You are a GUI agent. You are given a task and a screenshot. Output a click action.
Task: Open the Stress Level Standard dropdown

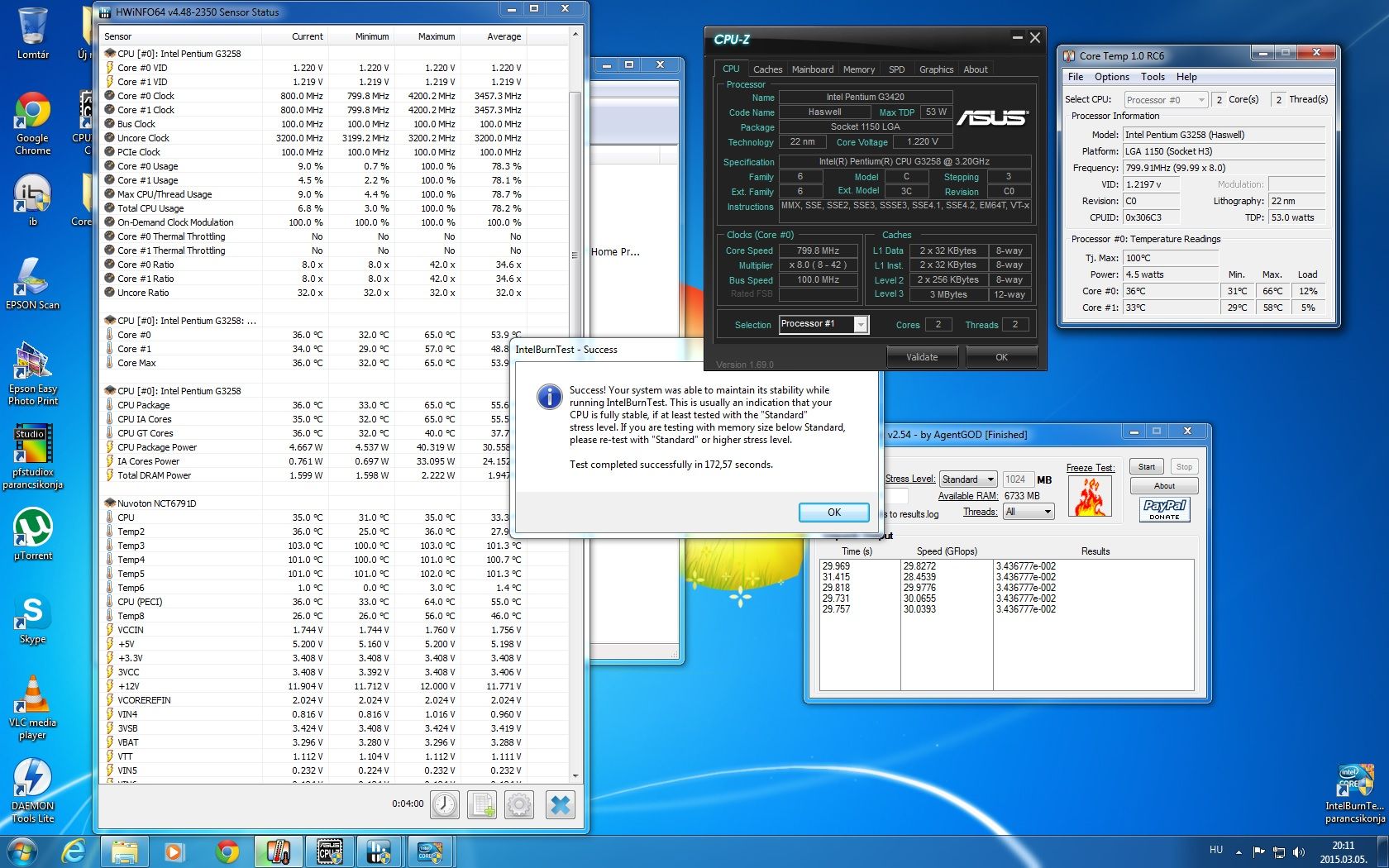click(x=969, y=479)
